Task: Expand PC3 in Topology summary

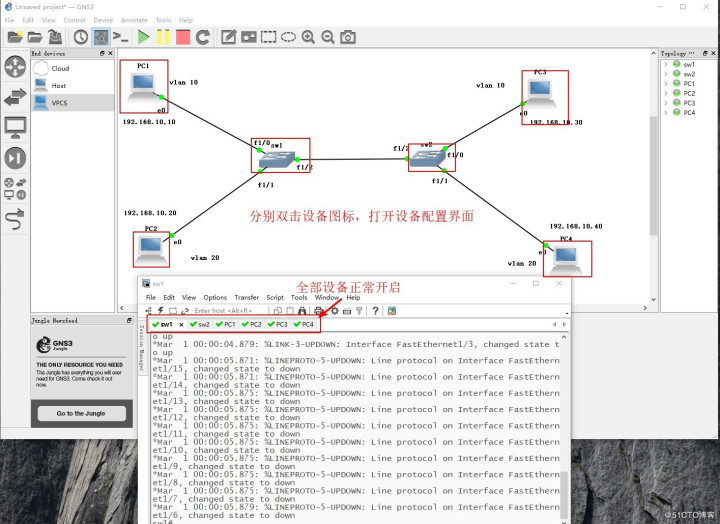Action: coord(666,103)
